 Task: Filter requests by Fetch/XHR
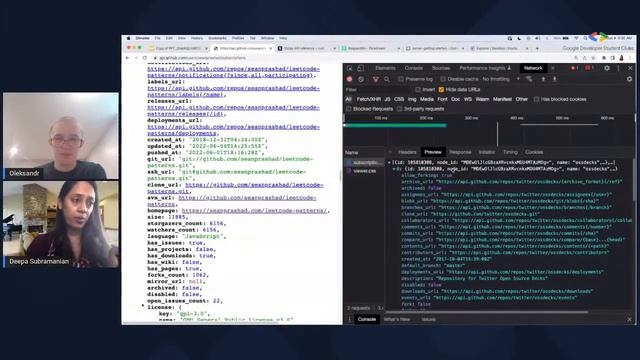coord(369,99)
